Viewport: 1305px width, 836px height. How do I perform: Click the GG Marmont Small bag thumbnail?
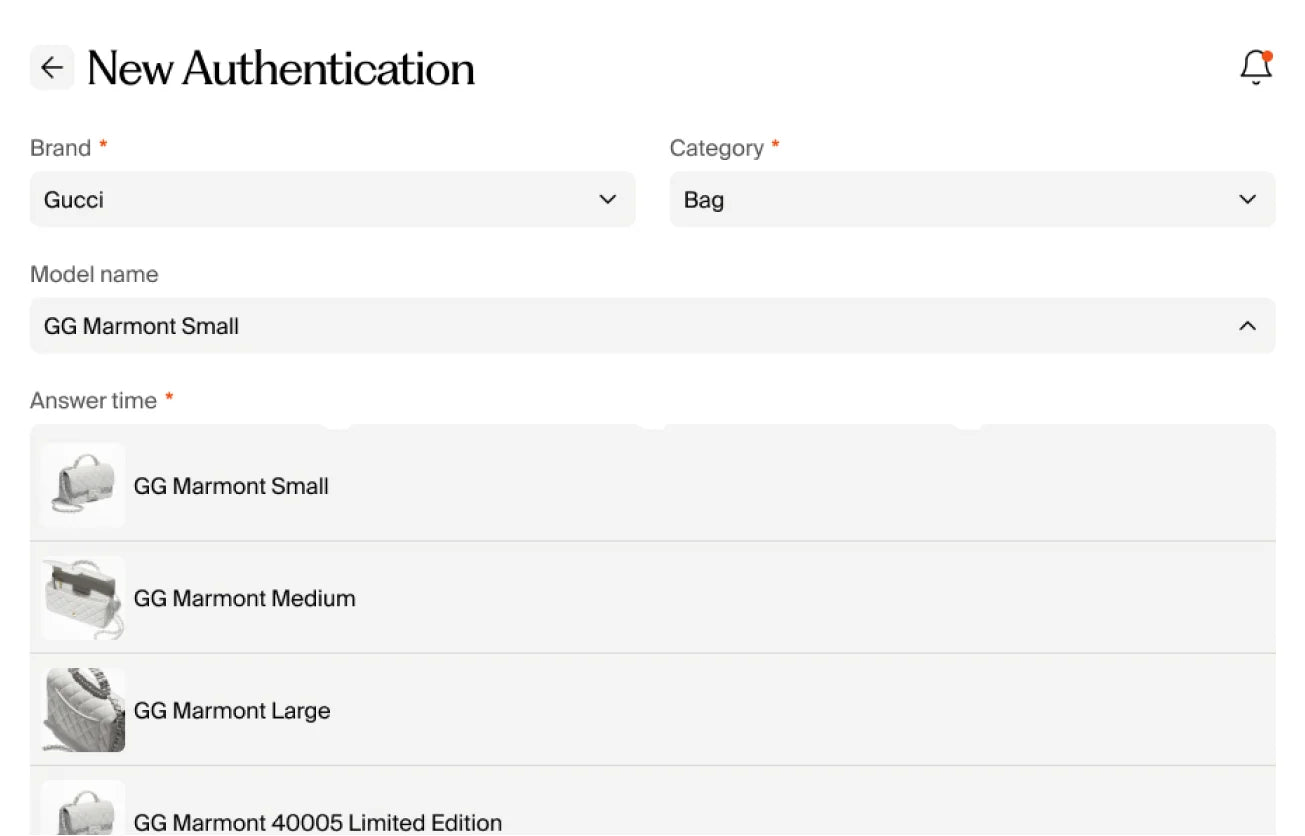point(83,485)
